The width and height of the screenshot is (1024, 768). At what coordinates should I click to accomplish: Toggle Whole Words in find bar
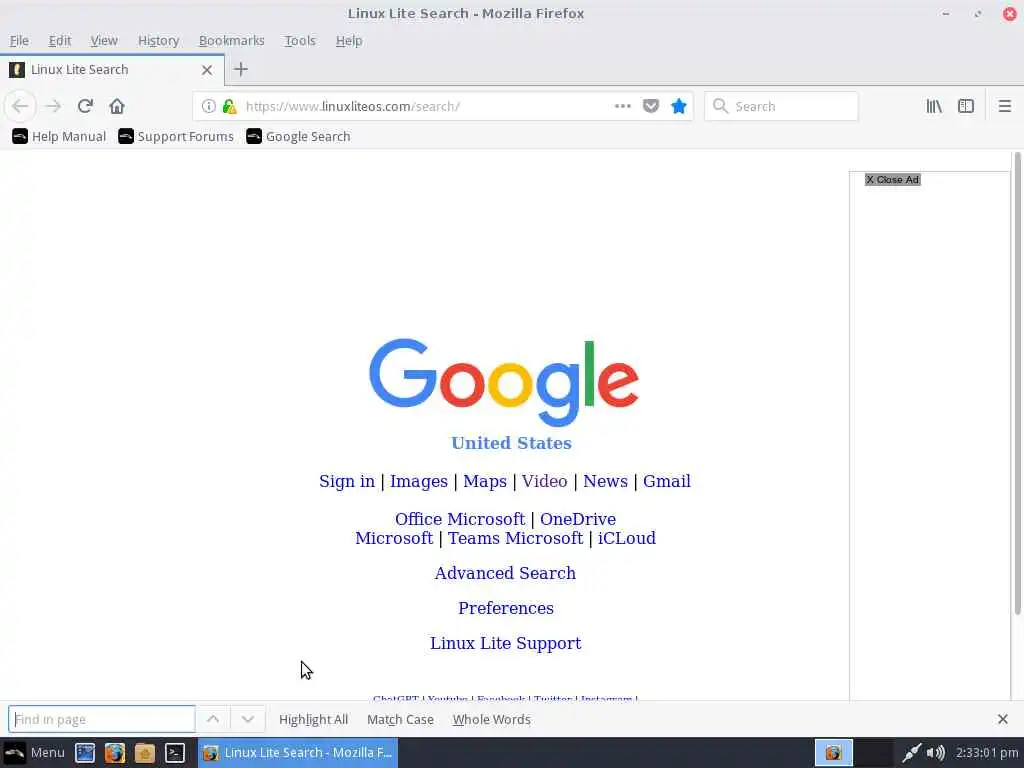(x=492, y=719)
